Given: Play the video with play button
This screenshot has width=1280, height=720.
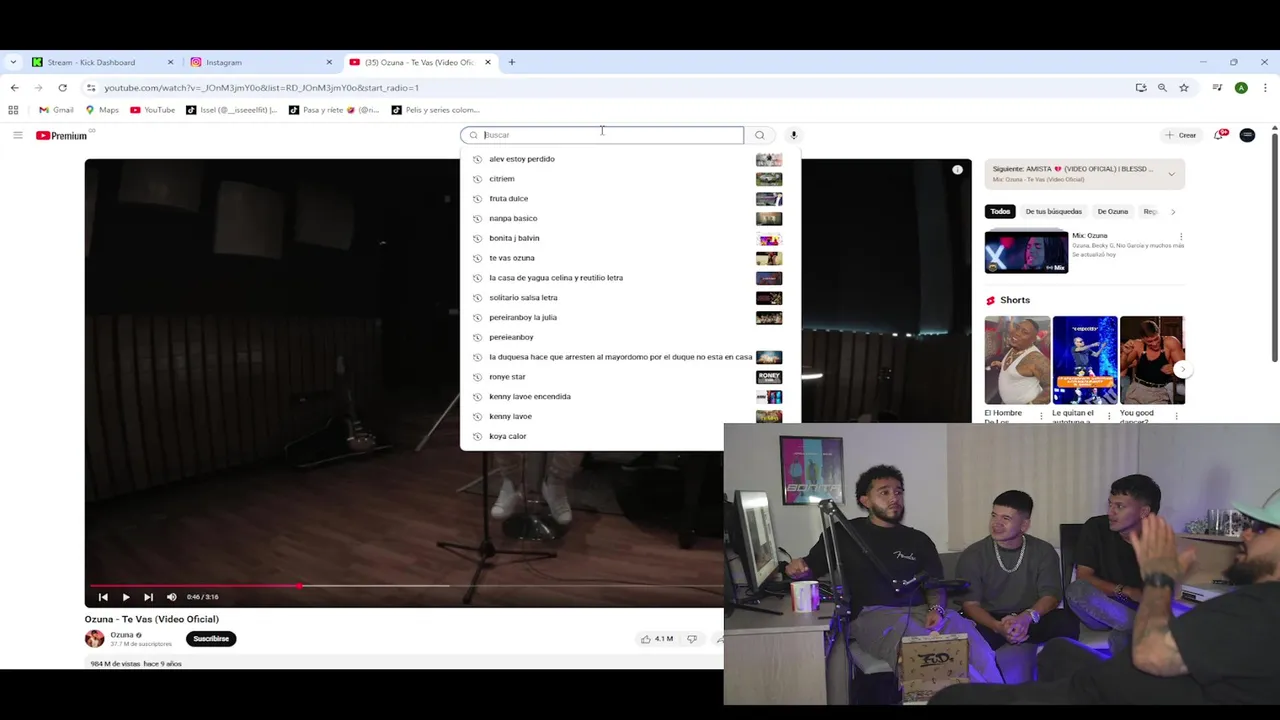Looking at the screenshot, I should pos(126,597).
